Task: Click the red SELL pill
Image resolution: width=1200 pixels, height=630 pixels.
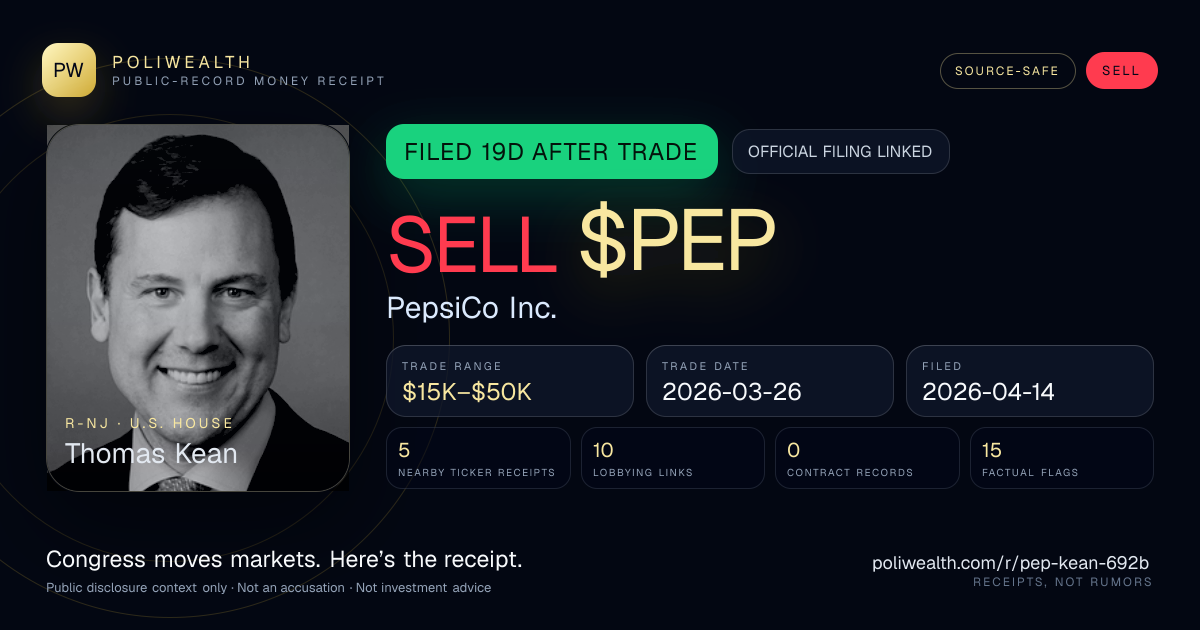Action: [1121, 71]
